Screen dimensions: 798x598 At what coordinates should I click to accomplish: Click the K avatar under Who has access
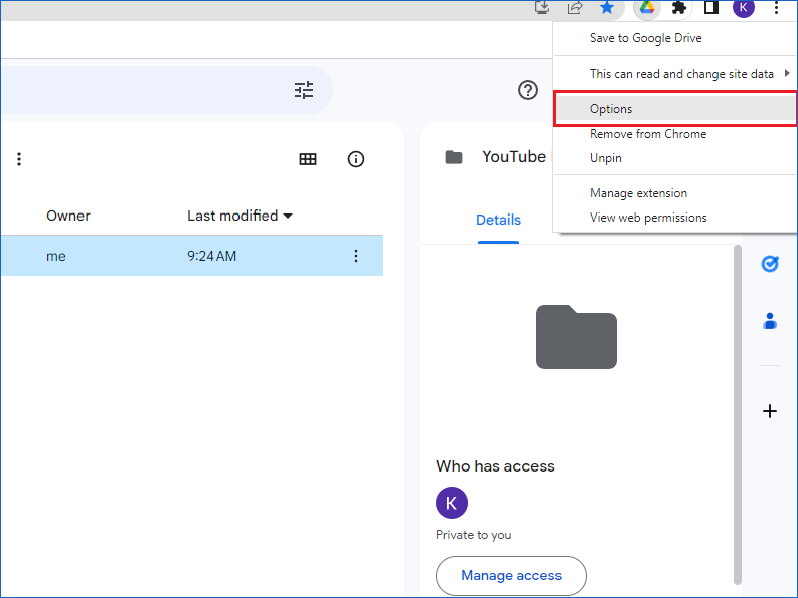[452, 503]
